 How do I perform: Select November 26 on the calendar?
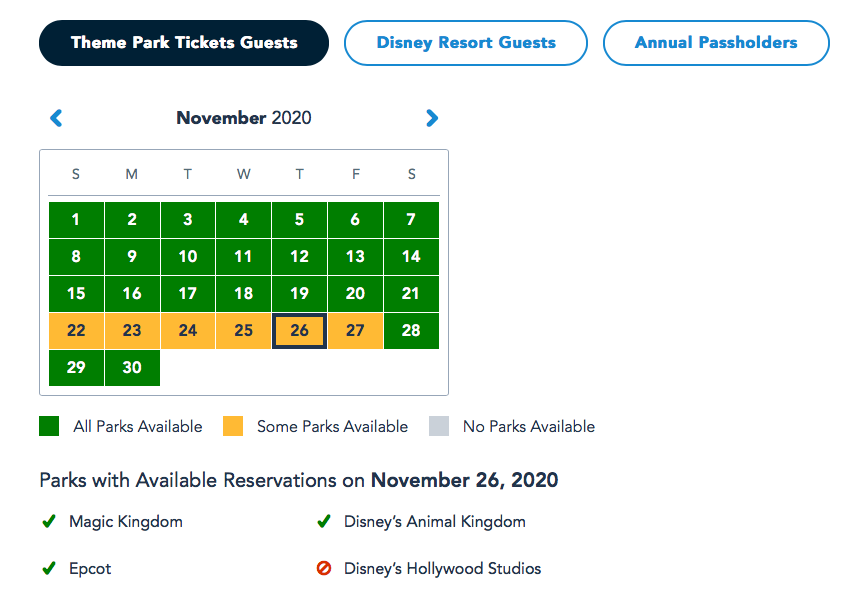[299, 331]
